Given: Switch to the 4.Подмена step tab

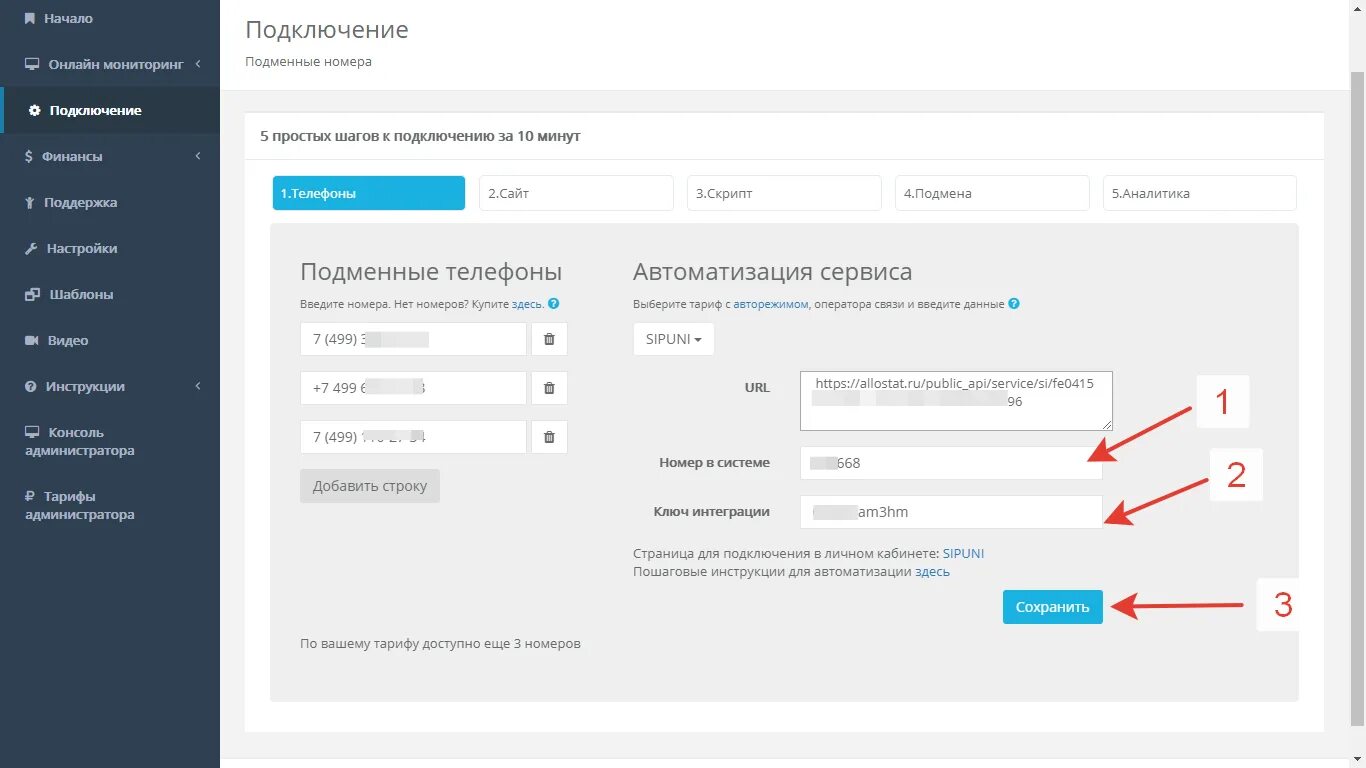Looking at the screenshot, I should point(992,193).
